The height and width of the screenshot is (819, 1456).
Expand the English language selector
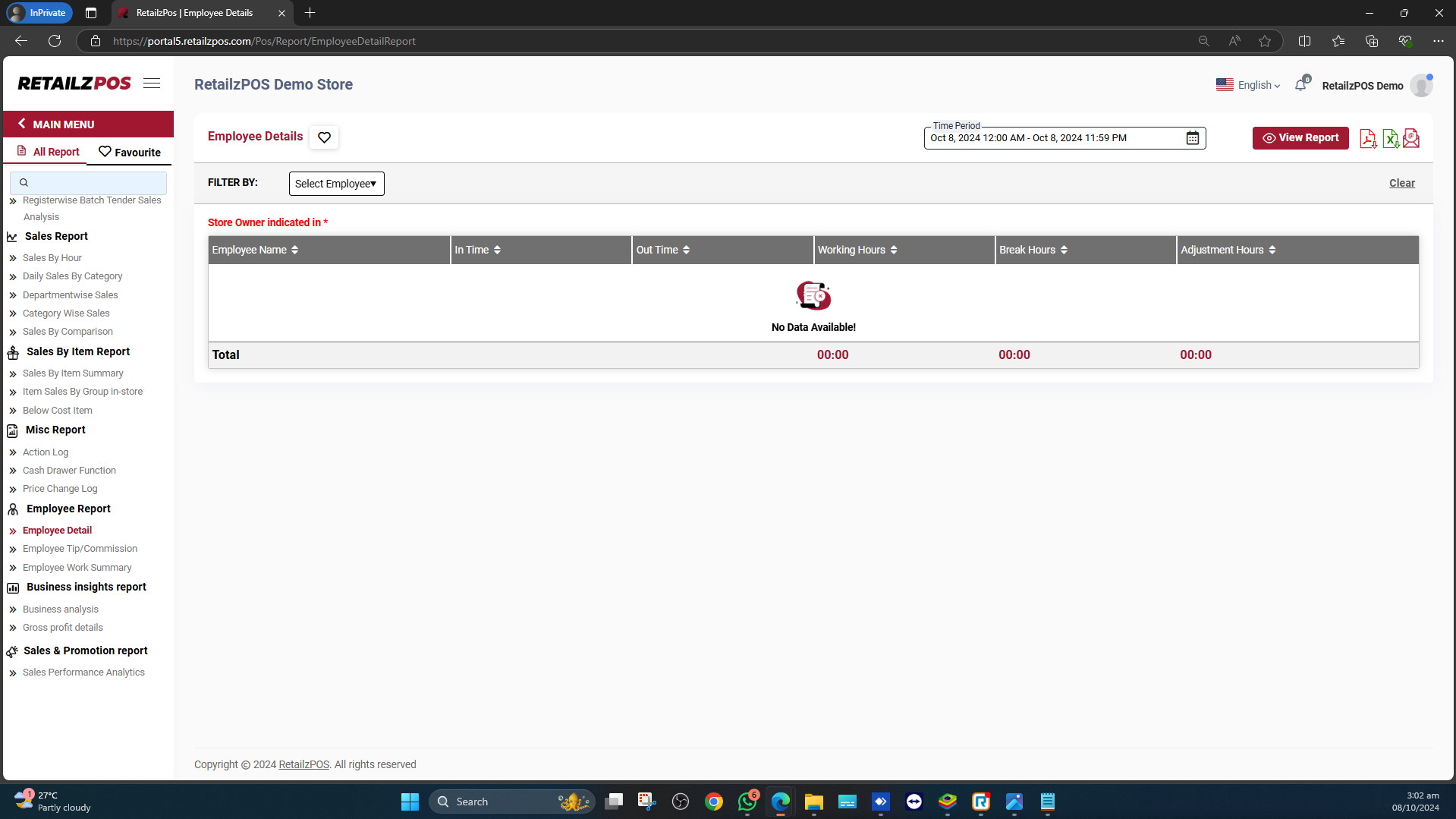click(1248, 85)
